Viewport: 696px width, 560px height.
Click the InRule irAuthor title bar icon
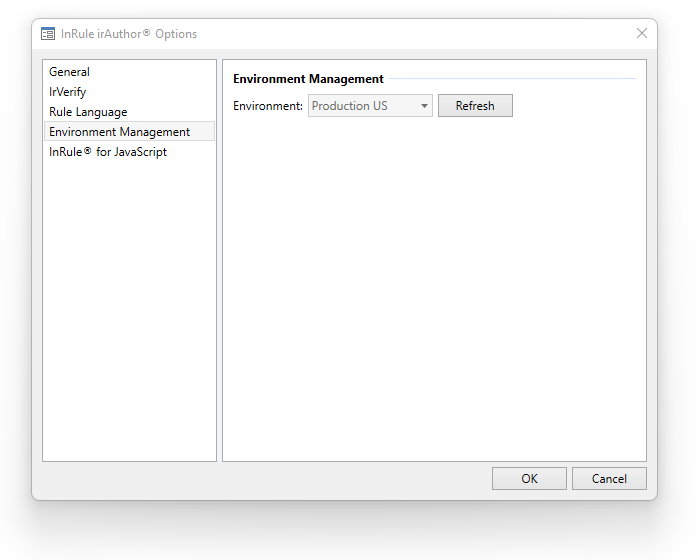point(48,33)
